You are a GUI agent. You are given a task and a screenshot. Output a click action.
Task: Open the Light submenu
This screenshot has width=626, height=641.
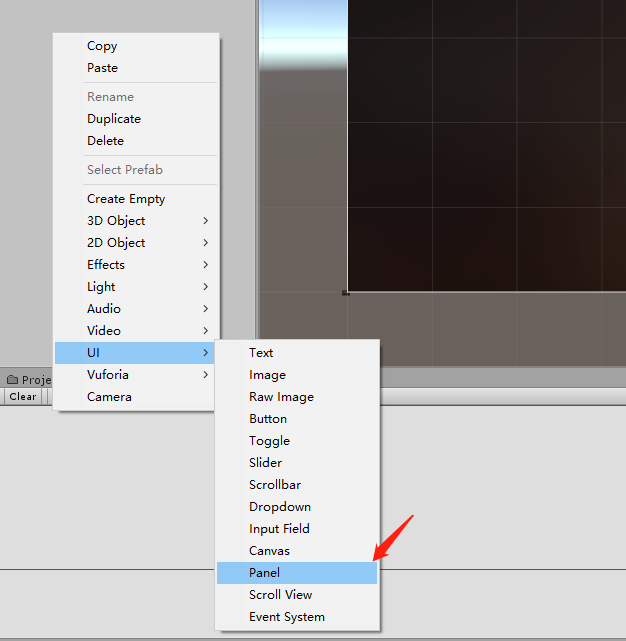[x=136, y=287]
